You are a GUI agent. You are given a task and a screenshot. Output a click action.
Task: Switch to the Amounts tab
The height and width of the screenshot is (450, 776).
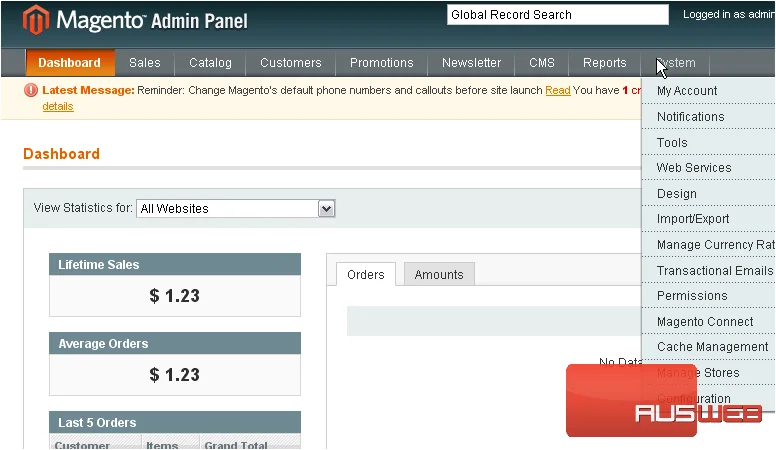pos(439,274)
